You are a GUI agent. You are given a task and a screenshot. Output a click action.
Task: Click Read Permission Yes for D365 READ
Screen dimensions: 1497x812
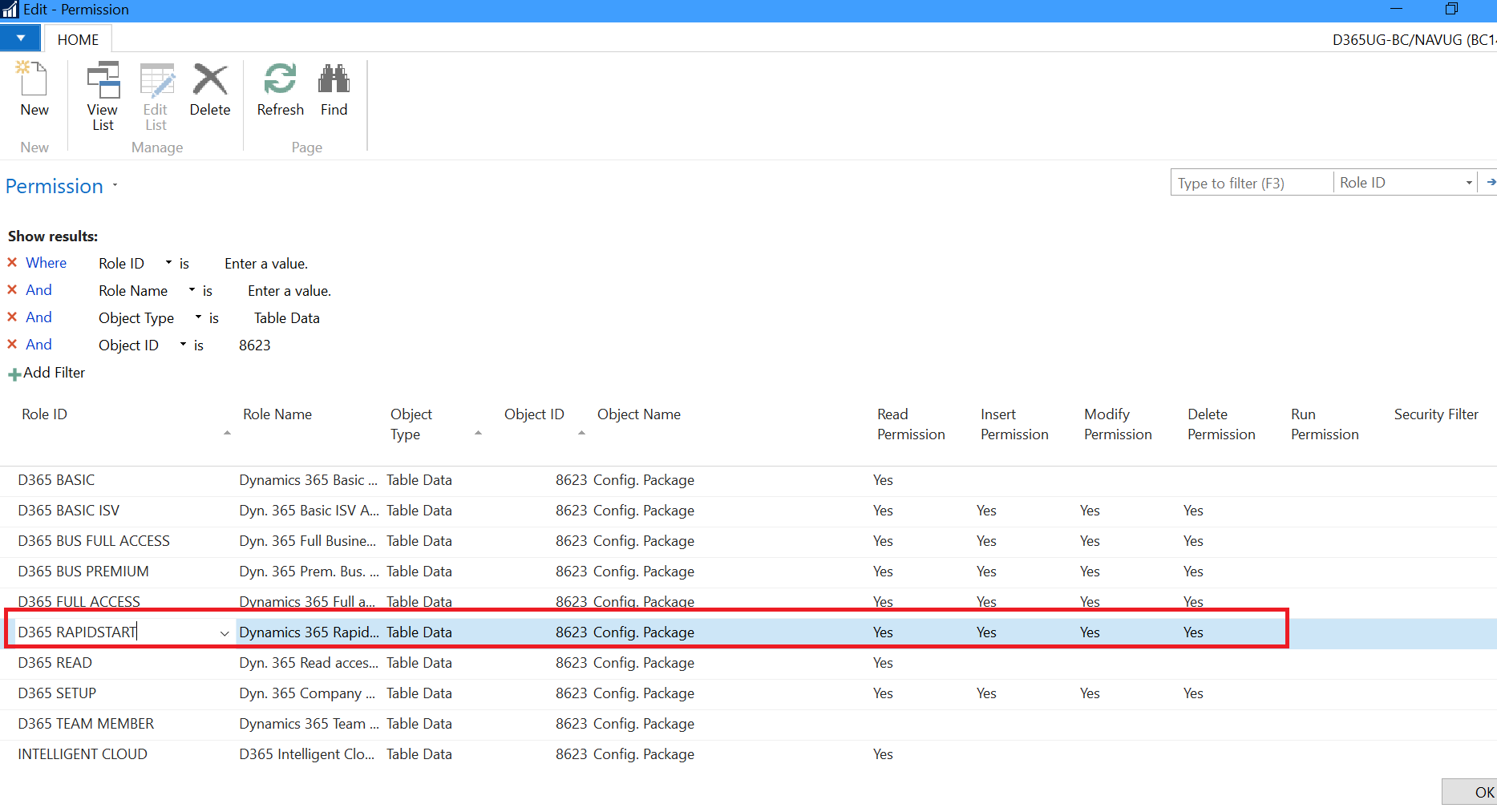(x=883, y=663)
